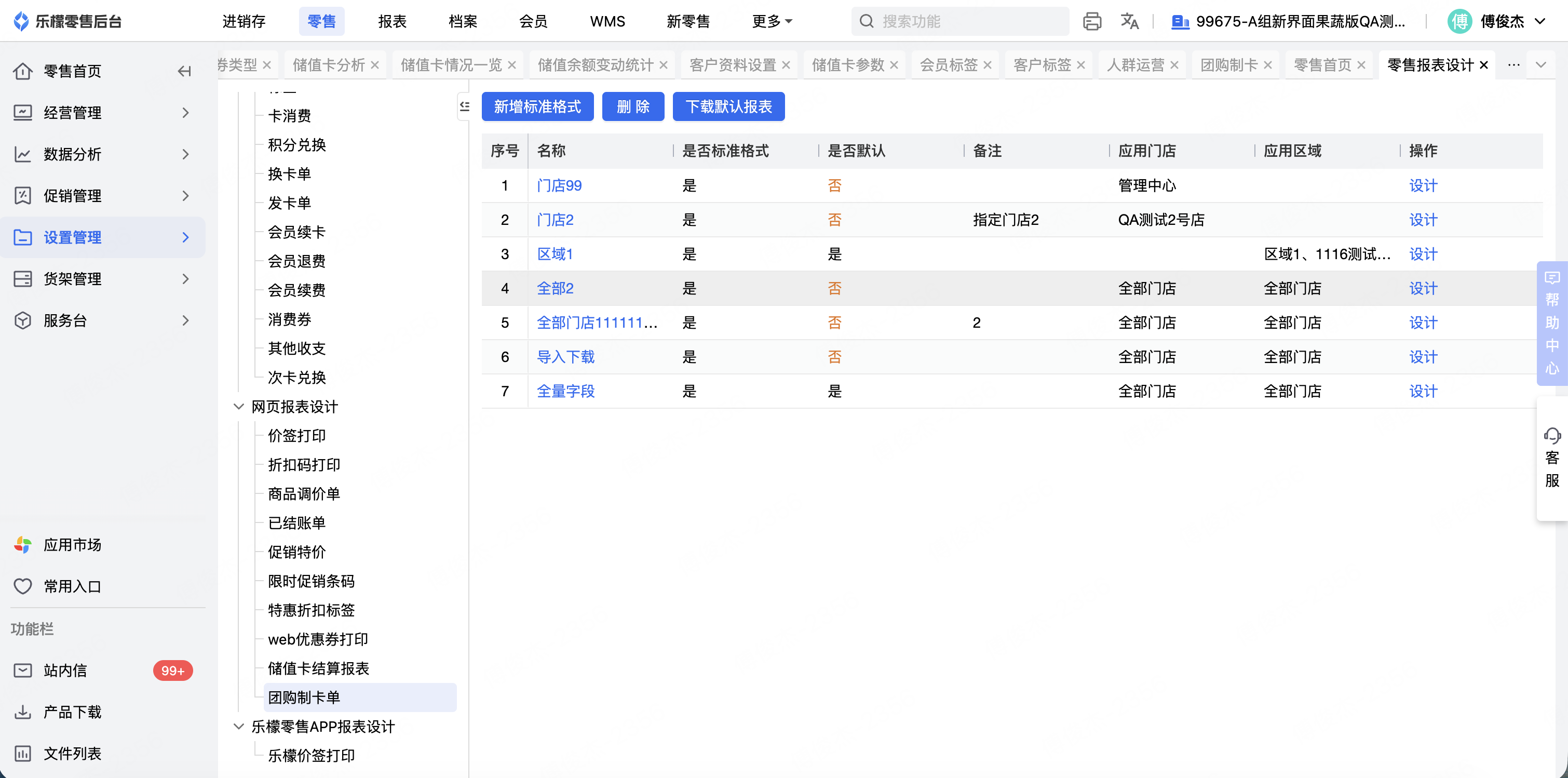Open 产品下载 download icon
Viewport: 1568px width, 778px height.
point(22,712)
